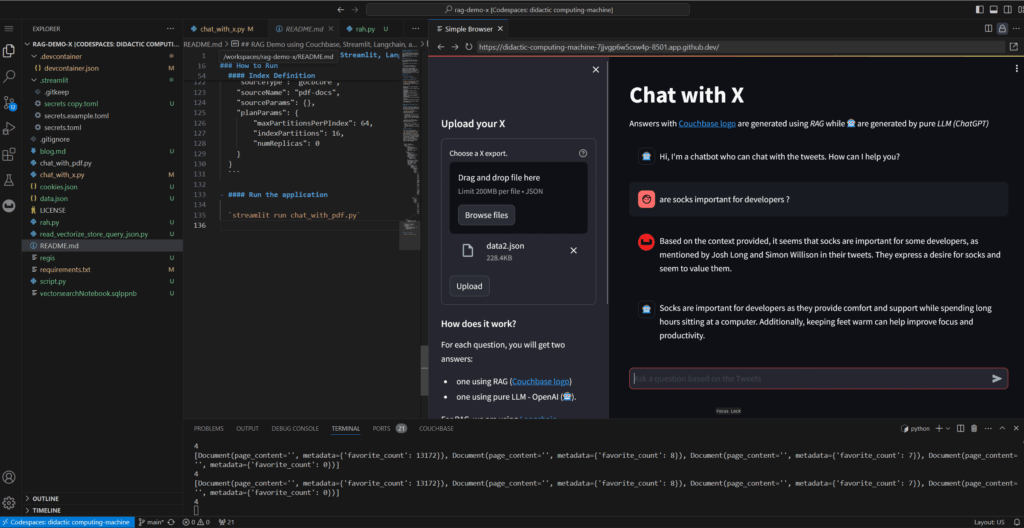Open the Debug Console tab
1024x528 pixels.
295,429
